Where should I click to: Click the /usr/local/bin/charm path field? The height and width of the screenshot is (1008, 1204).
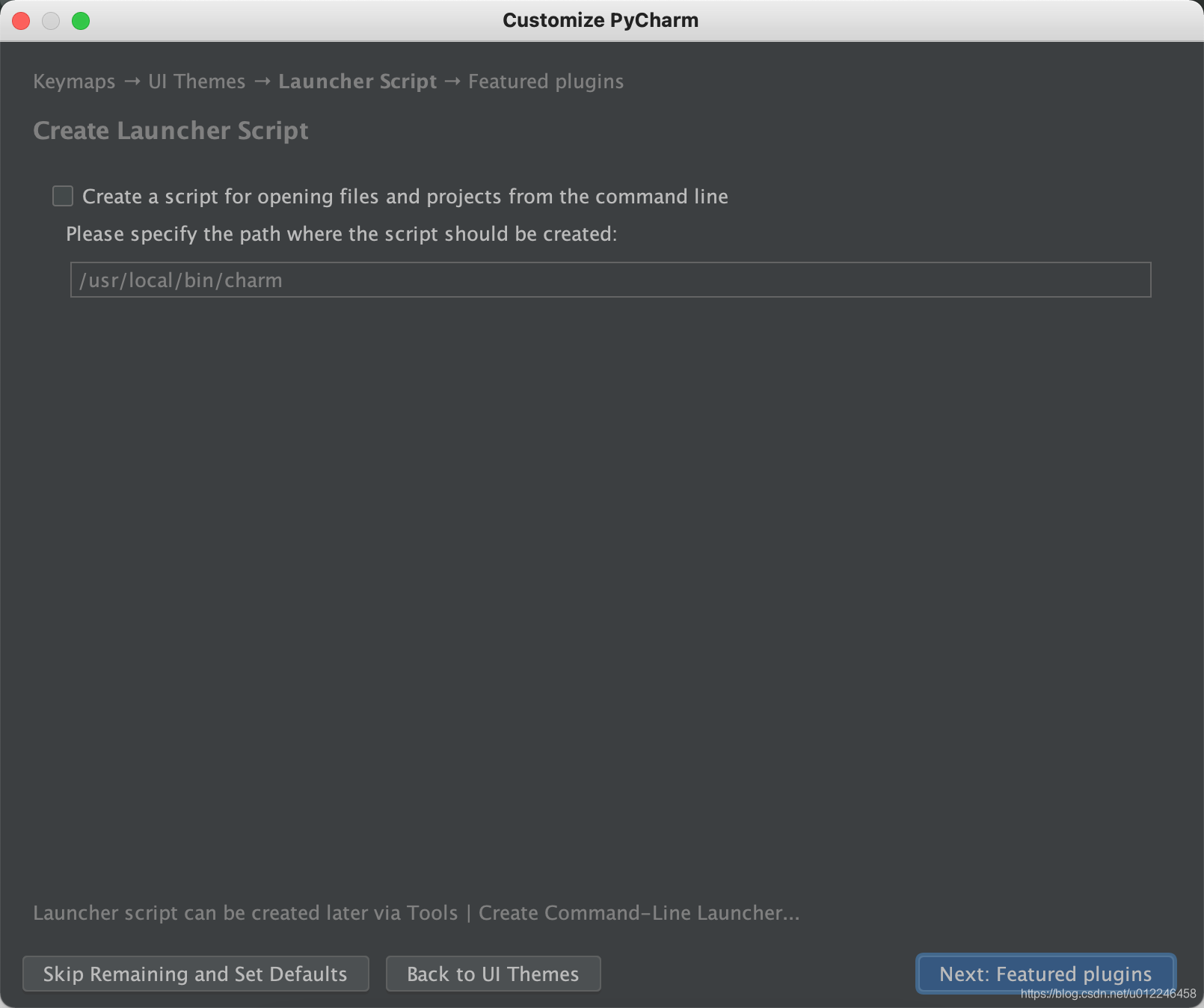pos(609,280)
